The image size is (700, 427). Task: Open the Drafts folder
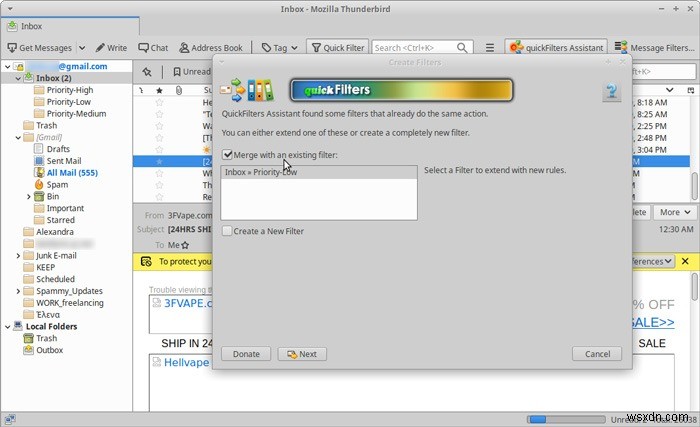(58, 149)
